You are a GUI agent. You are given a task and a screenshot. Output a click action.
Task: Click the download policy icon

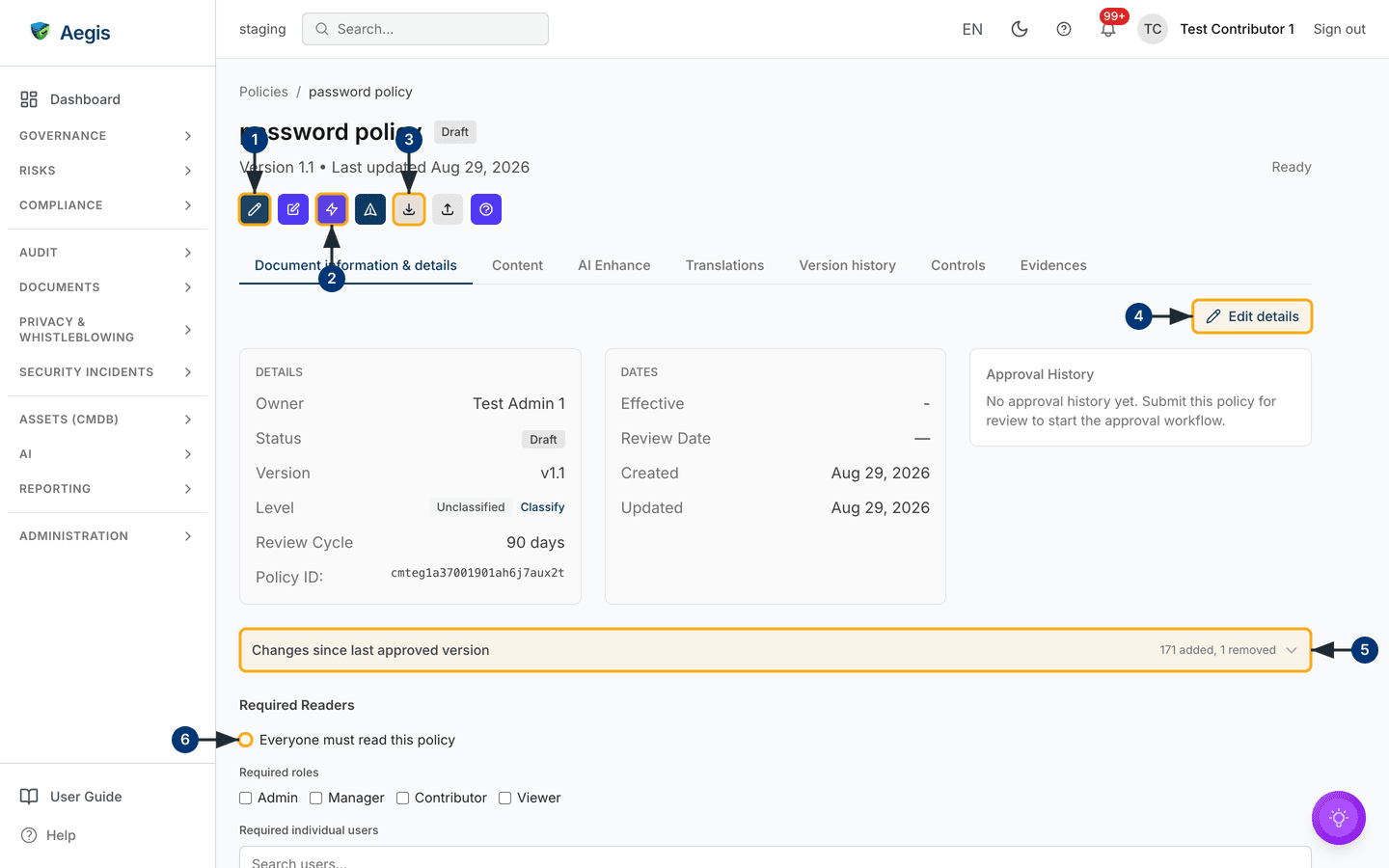[x=409, y=209]
